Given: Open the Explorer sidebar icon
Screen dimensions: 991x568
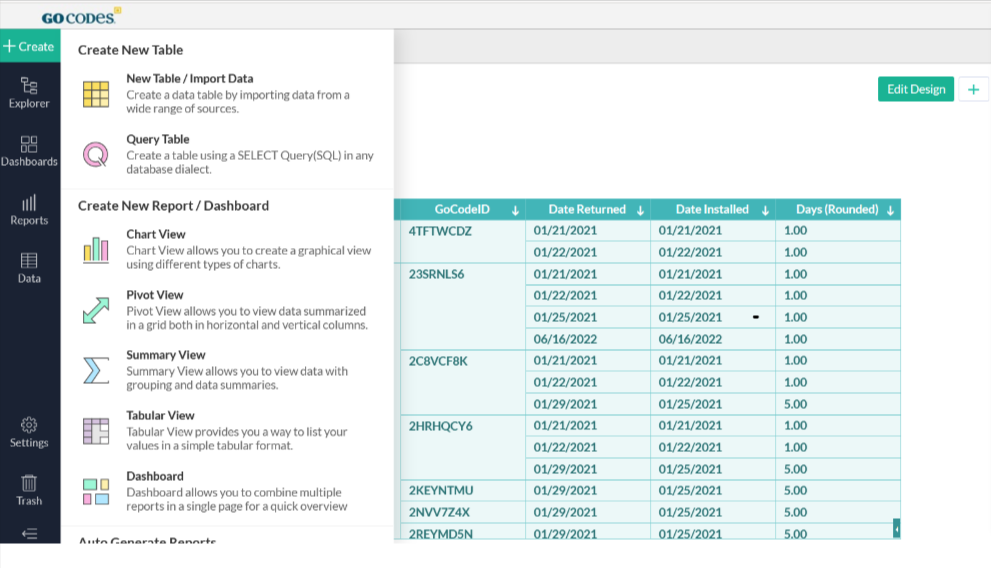Looking at the screenshot, I should [29, 93].
